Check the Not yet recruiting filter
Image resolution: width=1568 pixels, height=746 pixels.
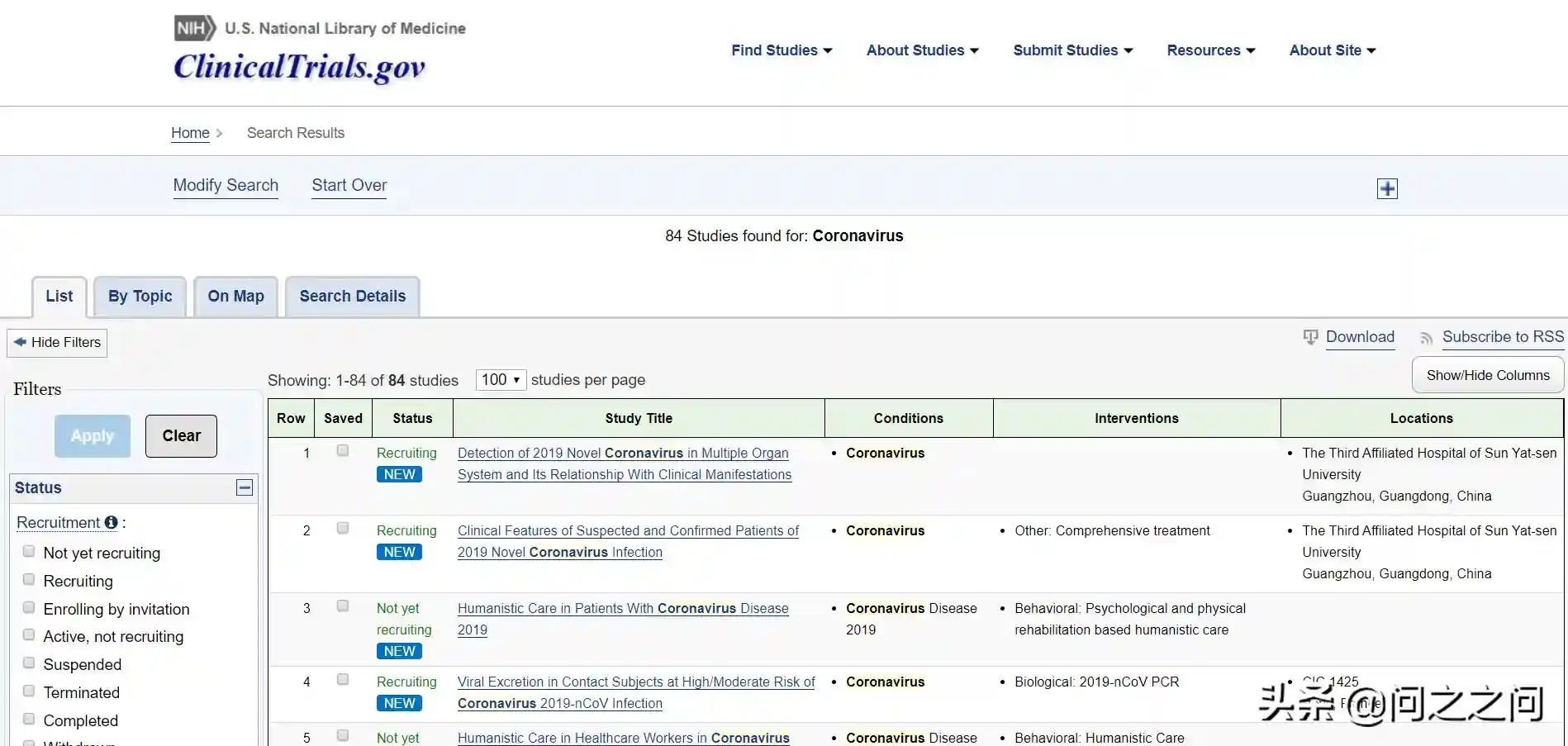click(29, 552)
